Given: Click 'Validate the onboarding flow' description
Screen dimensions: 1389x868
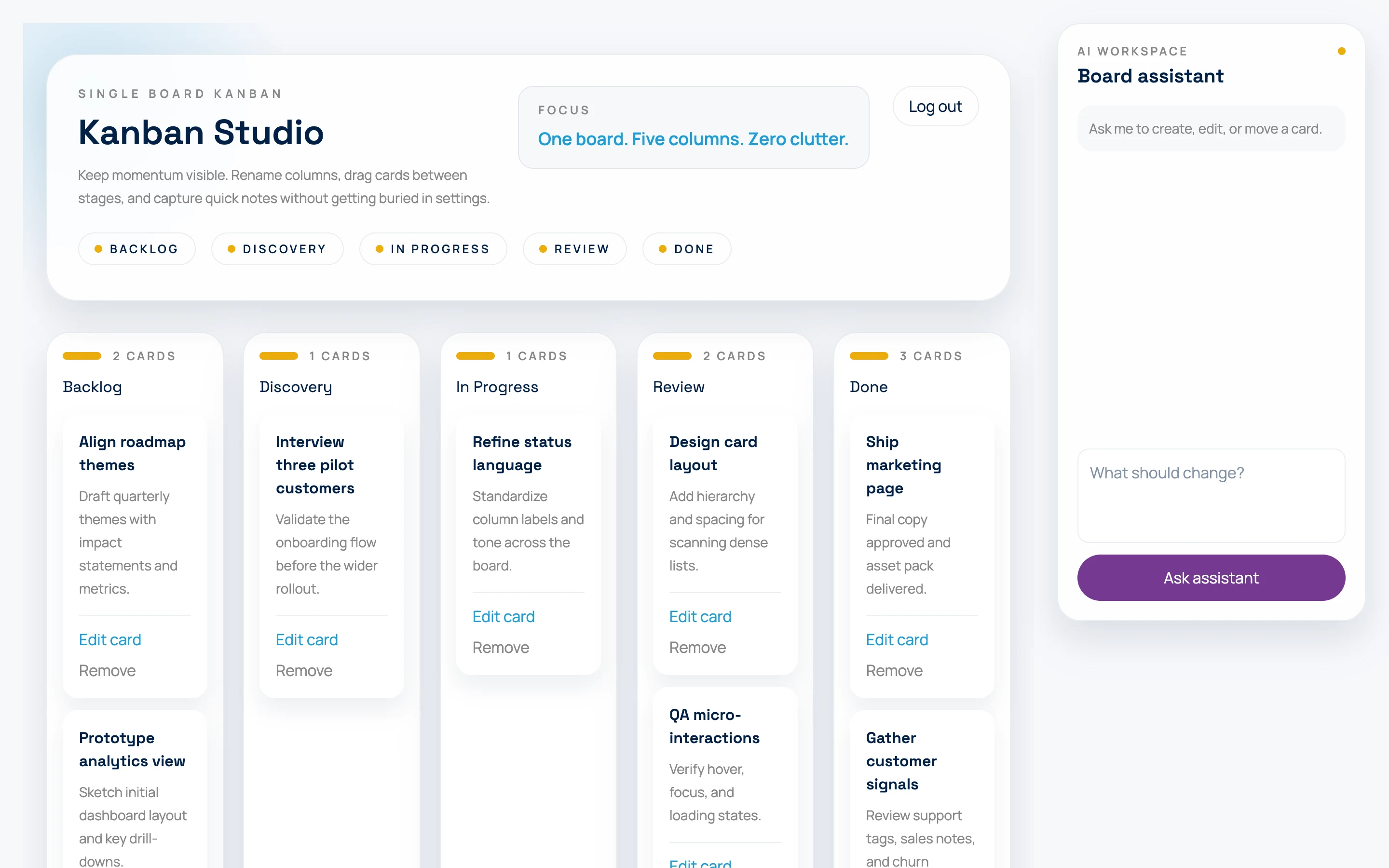Looking at the screenshot, I should tap(327, 554).
